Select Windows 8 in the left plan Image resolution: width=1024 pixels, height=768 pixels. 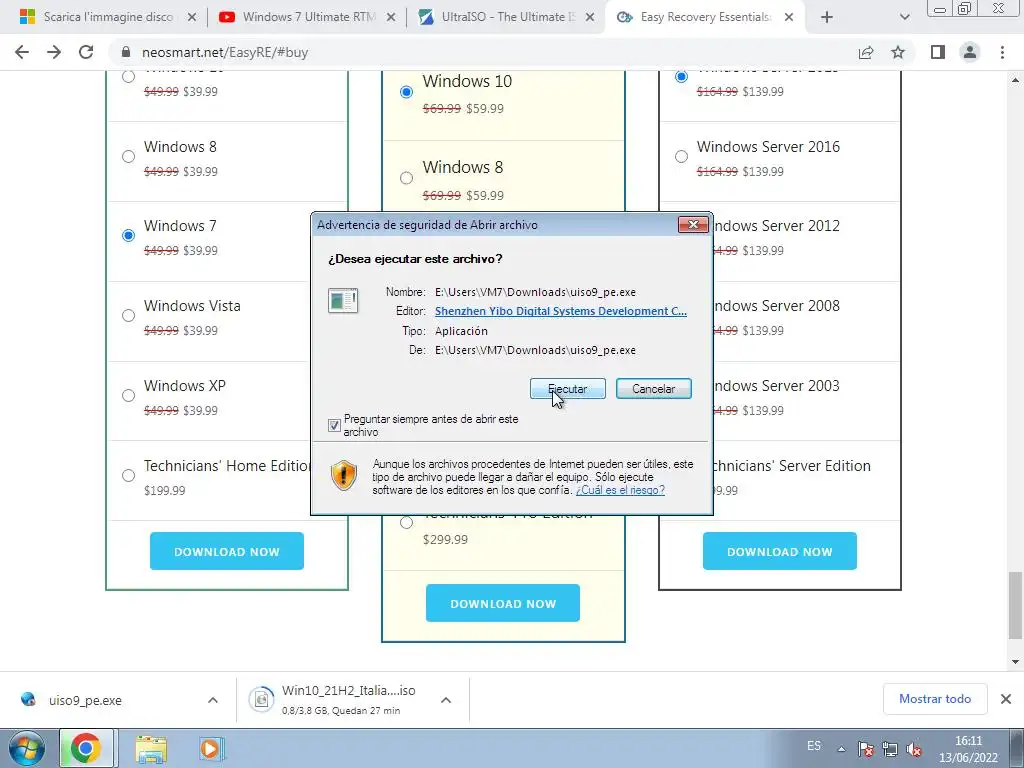[129, 156]
